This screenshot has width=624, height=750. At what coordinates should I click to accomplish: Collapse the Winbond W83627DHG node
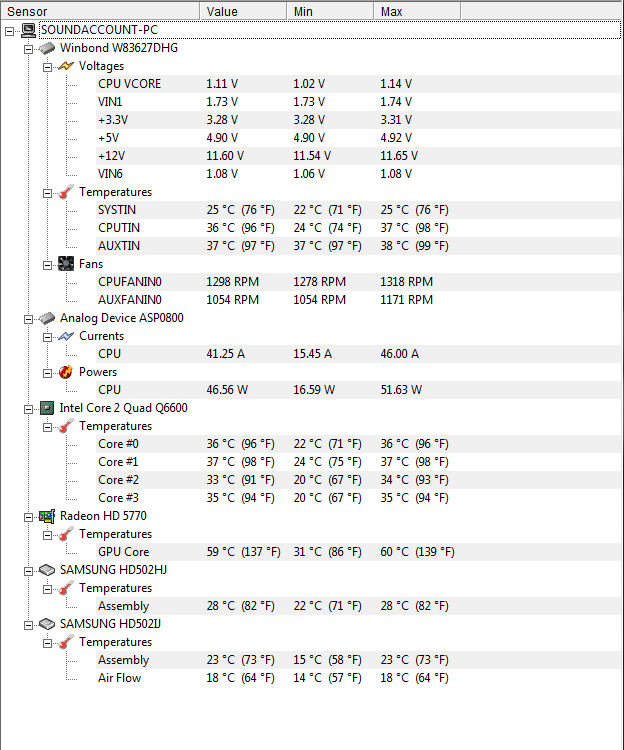pos(29,49)
